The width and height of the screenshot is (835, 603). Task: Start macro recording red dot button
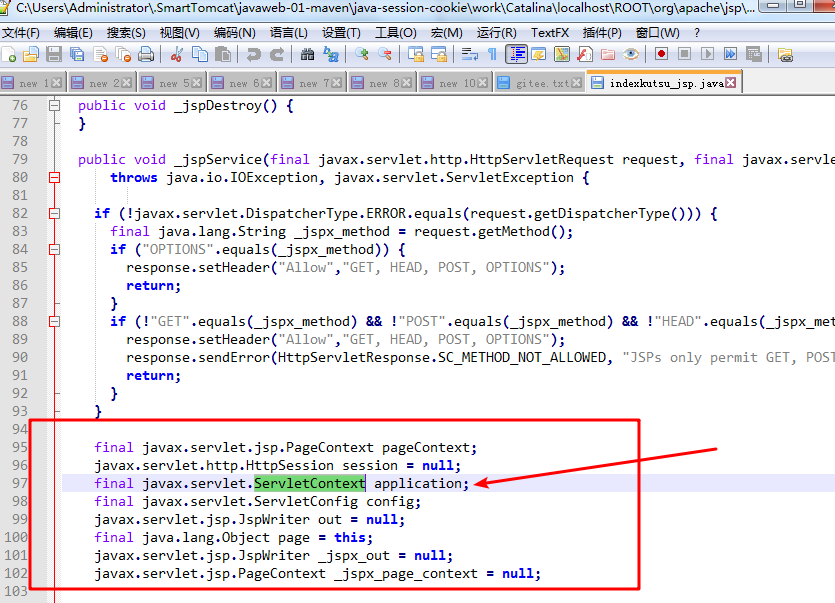tap(661, 54)
